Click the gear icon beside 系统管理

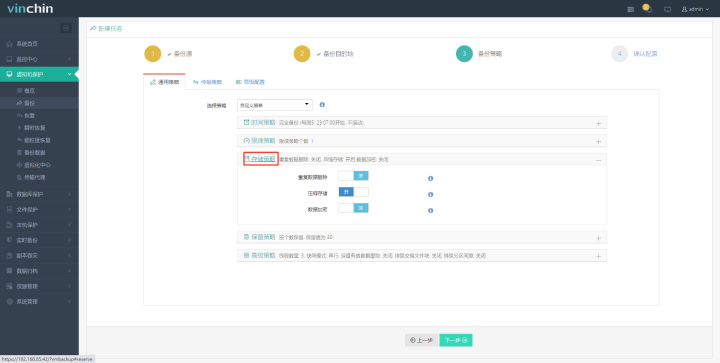coord(10,302)
